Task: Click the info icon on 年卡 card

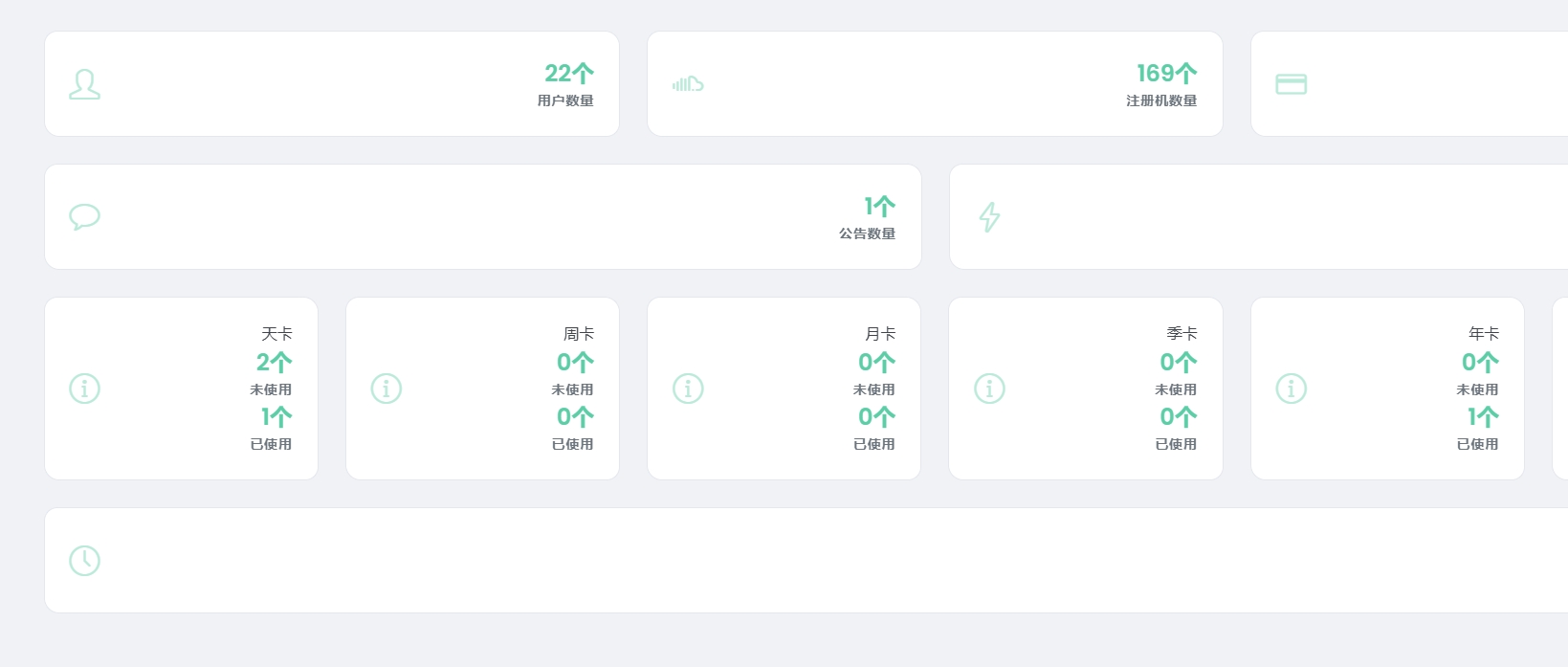Action: pos(1291,389)
